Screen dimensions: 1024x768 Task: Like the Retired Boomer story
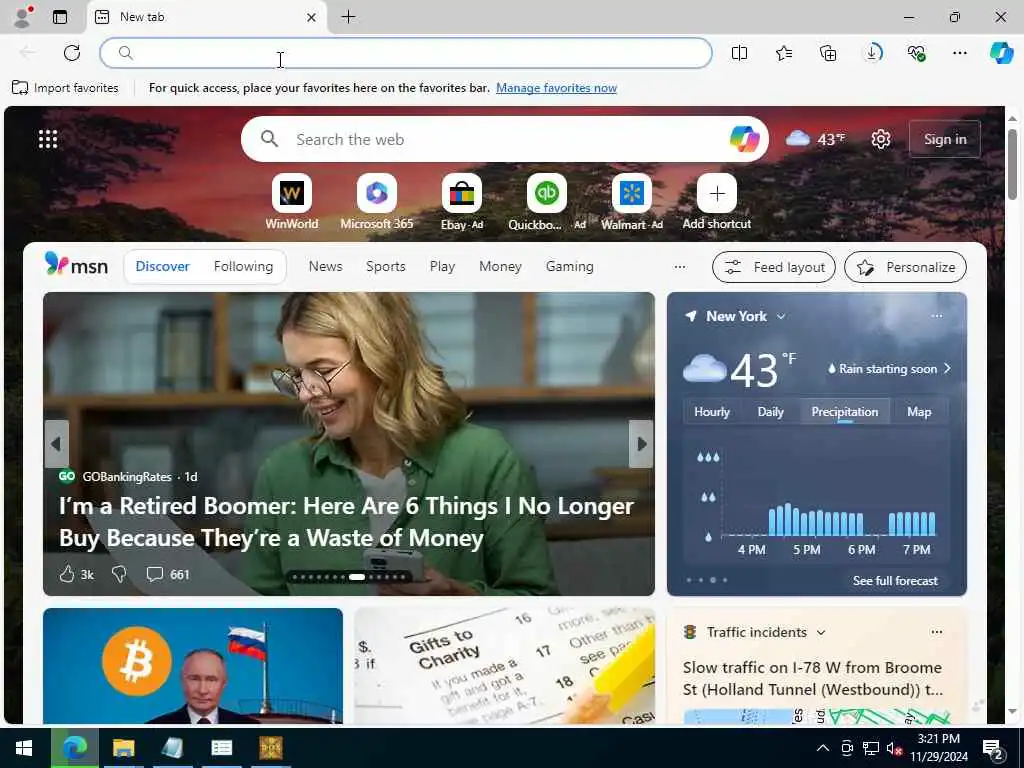click(x=76, y=574)
